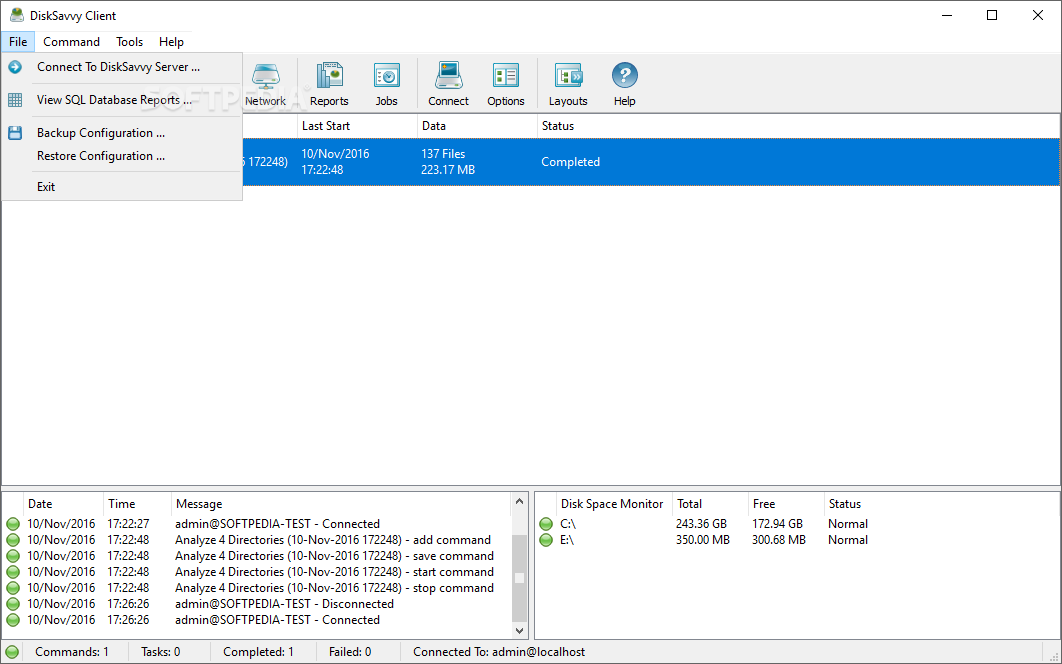Screen dimensions: 1062x664
Task: Click the green status bar indicator icon
Action: (x=12, y=652)
